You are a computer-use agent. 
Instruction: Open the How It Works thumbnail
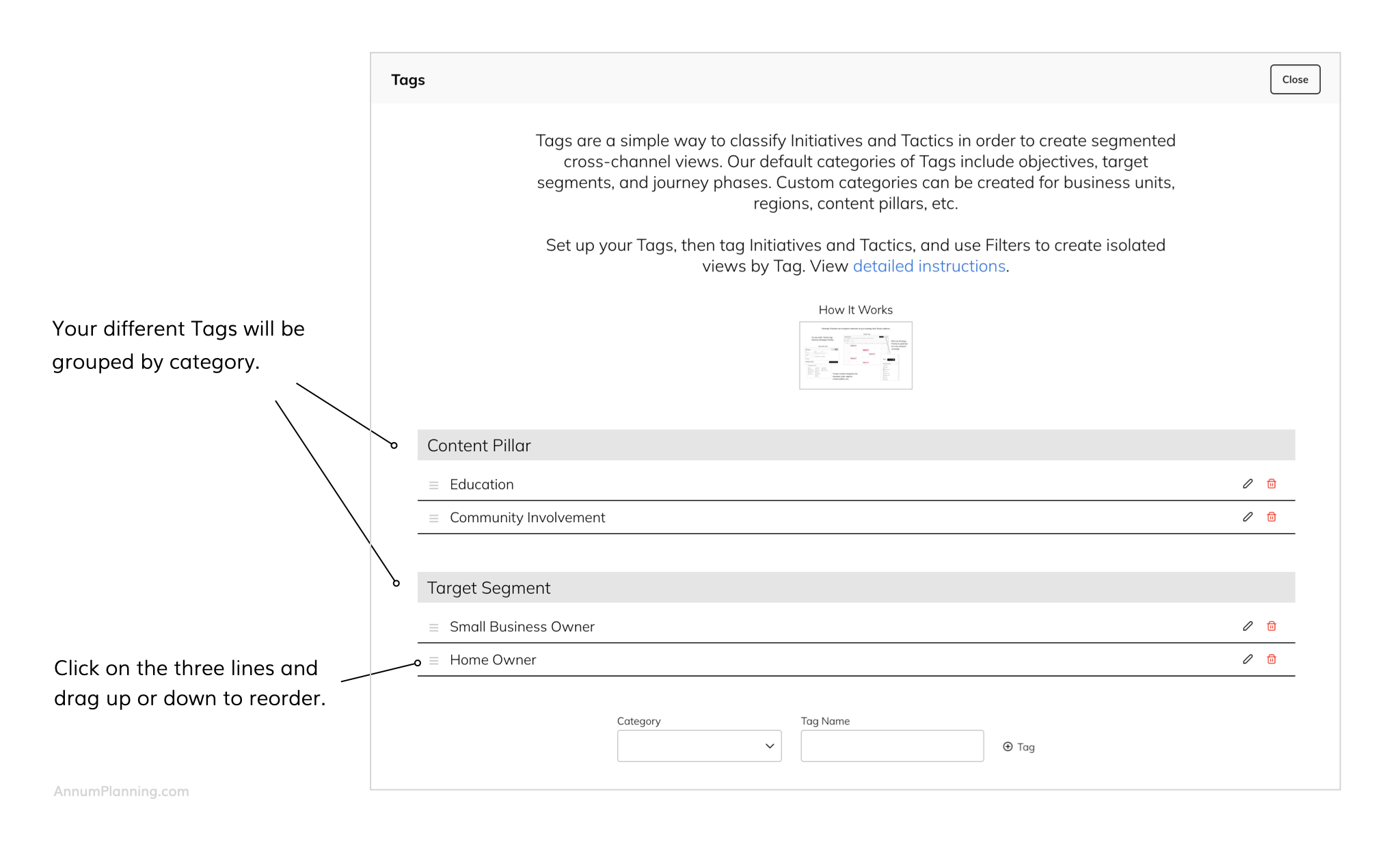click(856, 355)
